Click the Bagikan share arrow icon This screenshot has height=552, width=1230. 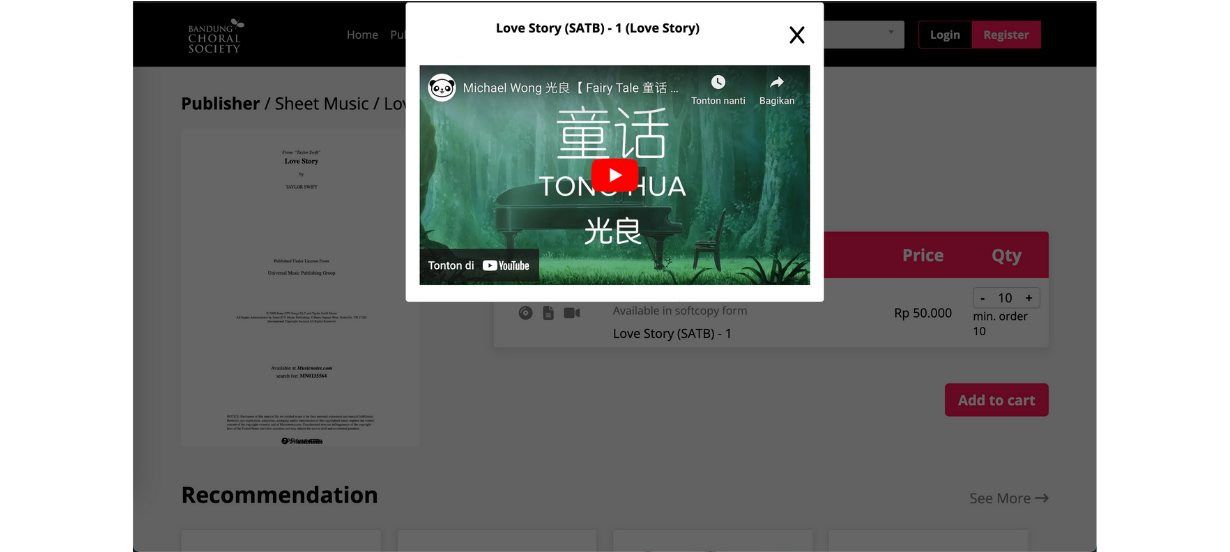776,83
